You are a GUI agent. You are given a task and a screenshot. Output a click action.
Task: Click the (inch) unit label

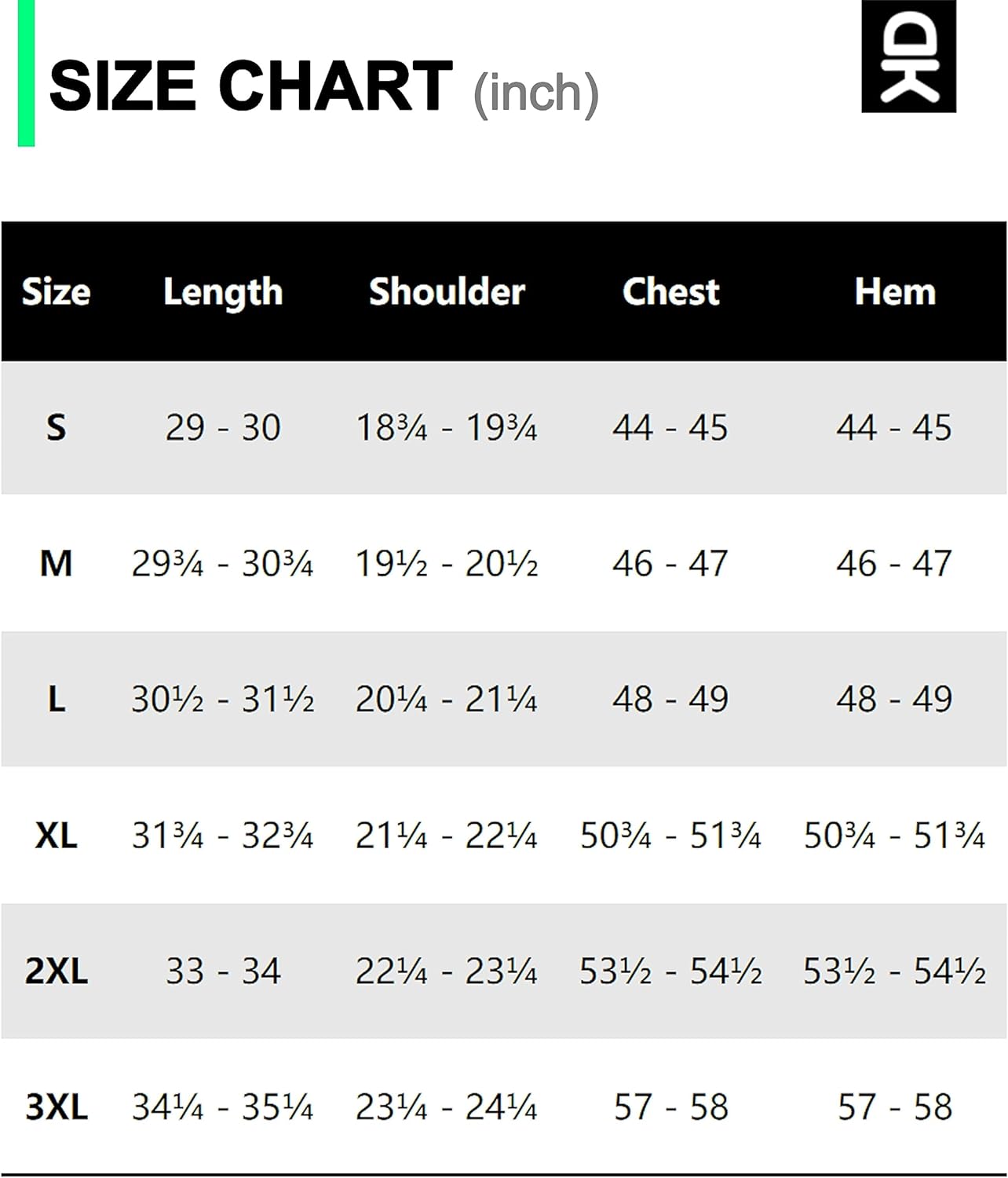click(x=536, y=94)
